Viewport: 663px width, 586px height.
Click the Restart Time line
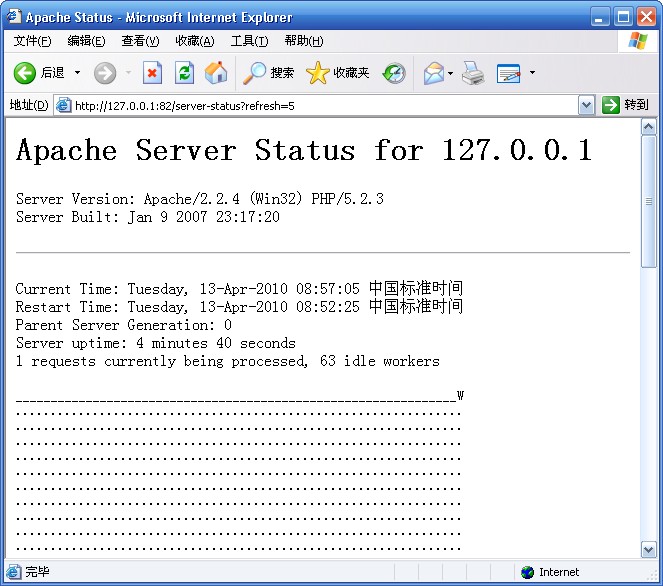pyautogui.click(x=239, y=307)
